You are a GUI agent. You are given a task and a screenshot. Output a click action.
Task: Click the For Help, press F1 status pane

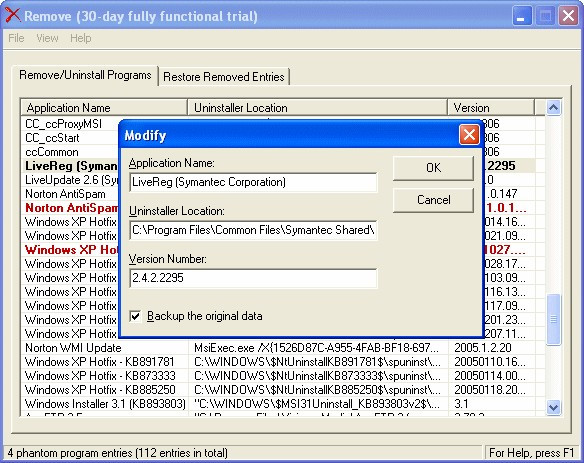tap(531, 453)
